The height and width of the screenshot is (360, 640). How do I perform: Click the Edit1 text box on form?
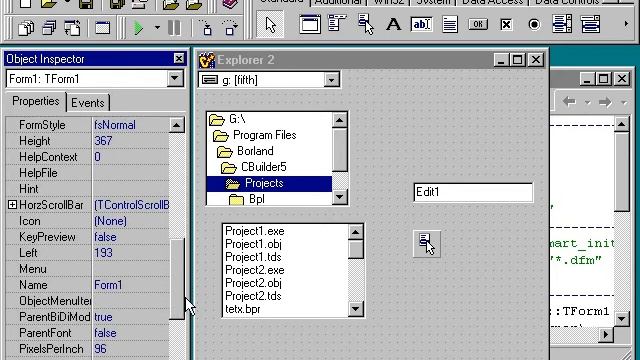(473, 192)
